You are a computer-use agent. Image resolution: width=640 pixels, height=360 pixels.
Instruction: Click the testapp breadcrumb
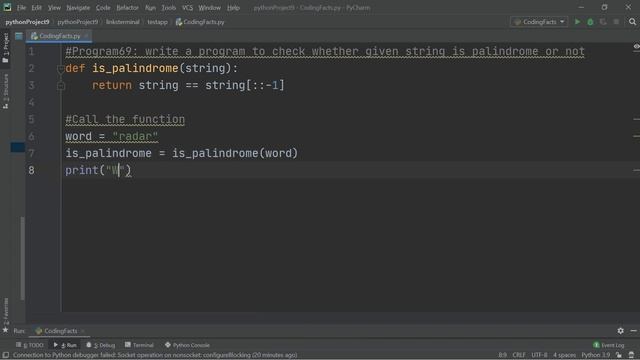[158, 22]
